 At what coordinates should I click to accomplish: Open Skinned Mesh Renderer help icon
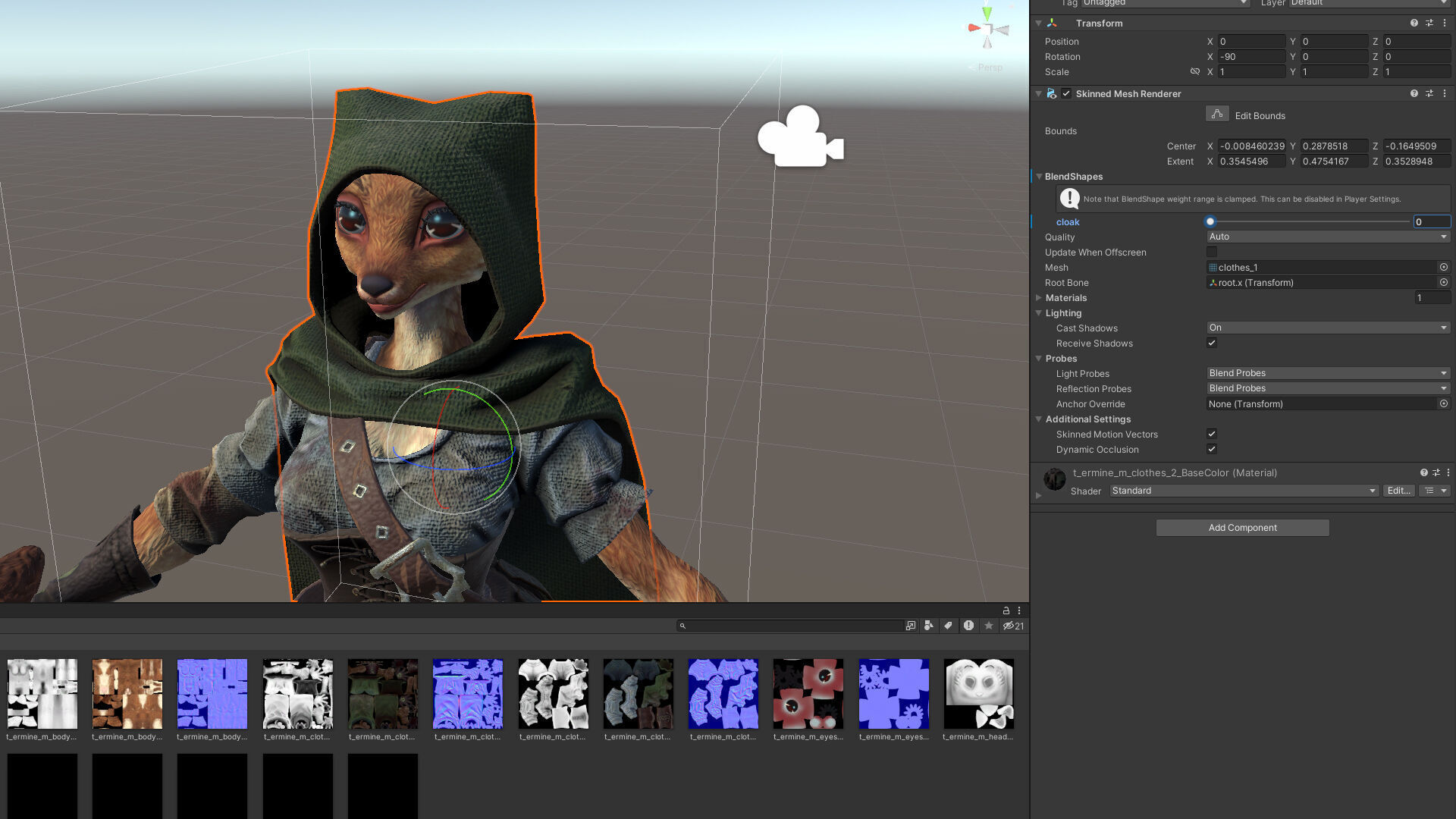pyautogui.click(x=1414, y=93)
